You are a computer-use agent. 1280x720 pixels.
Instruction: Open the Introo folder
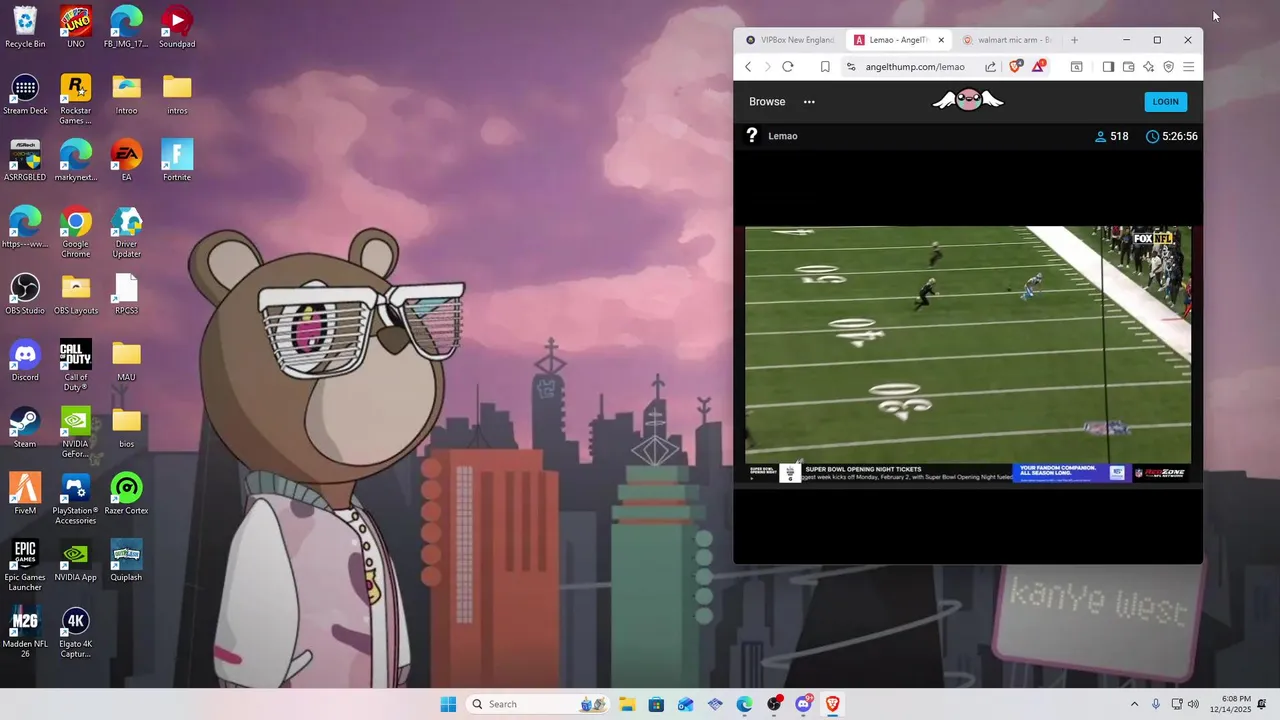(x=126, y=94)
